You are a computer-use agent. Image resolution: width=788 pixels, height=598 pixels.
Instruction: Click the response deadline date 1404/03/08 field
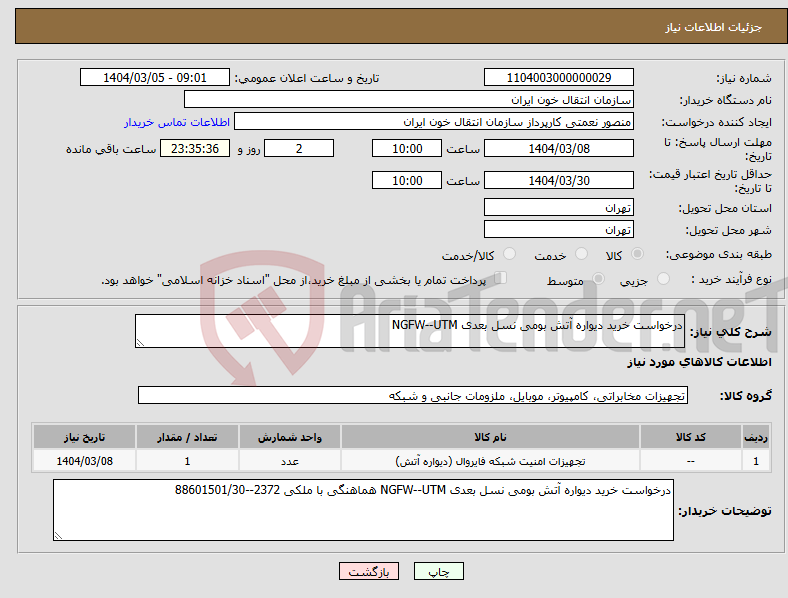(558, 148)
